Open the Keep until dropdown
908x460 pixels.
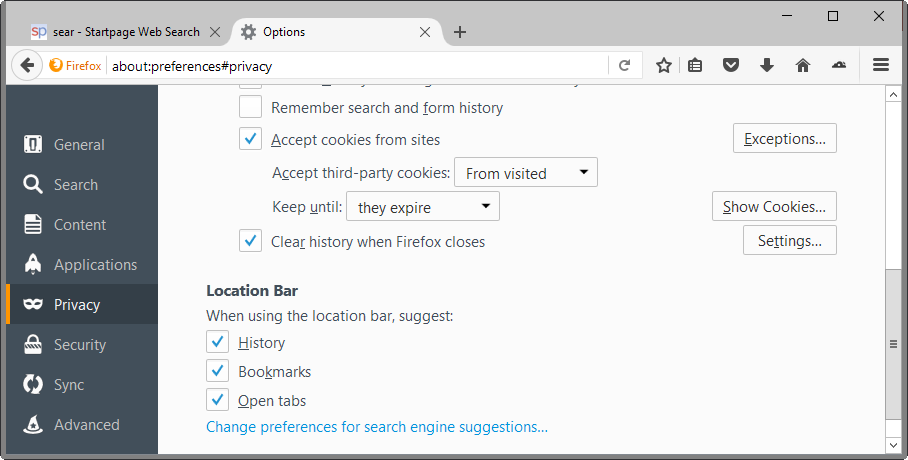point(423,207)
